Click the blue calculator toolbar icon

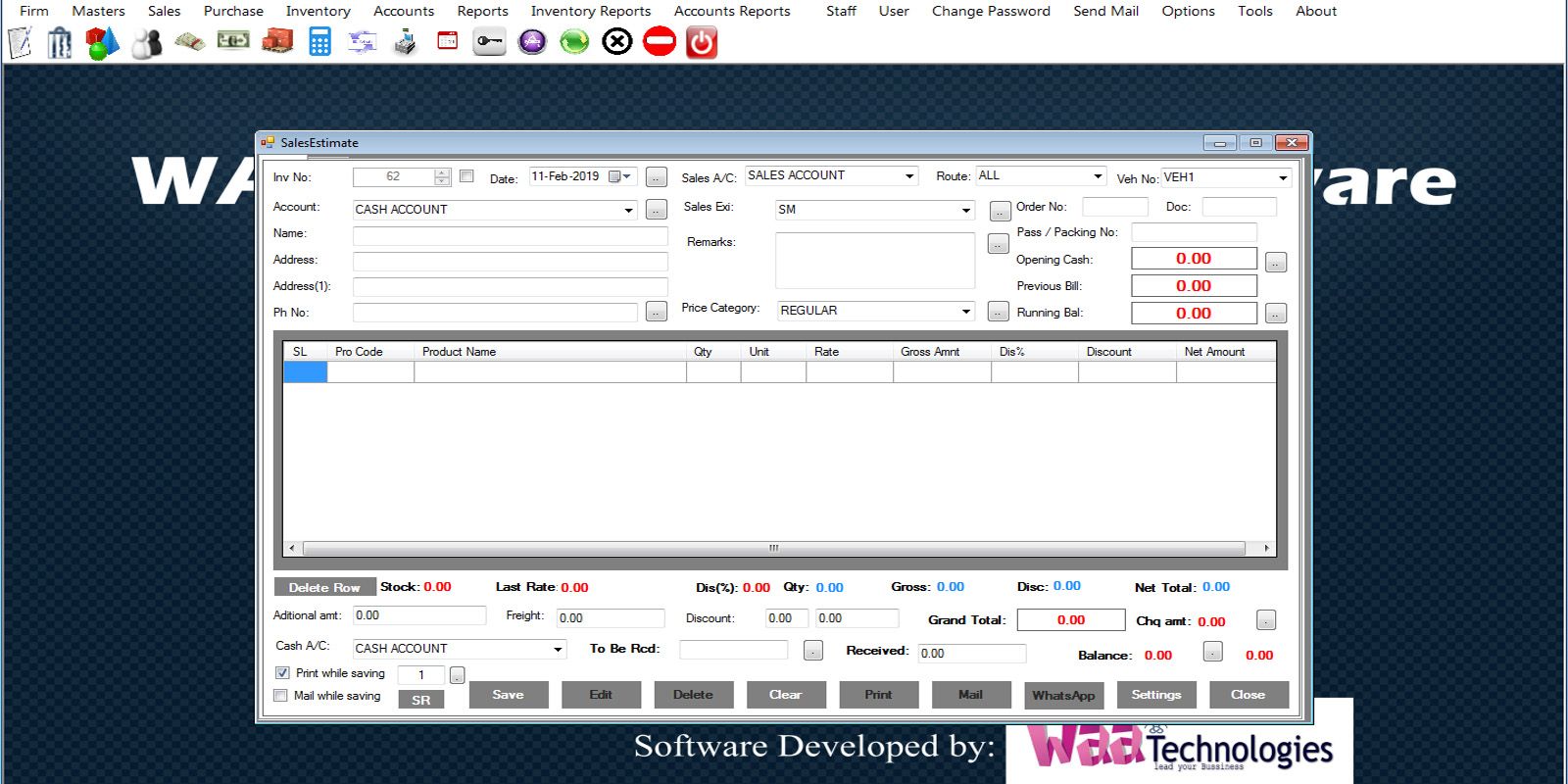coord(319,42)
